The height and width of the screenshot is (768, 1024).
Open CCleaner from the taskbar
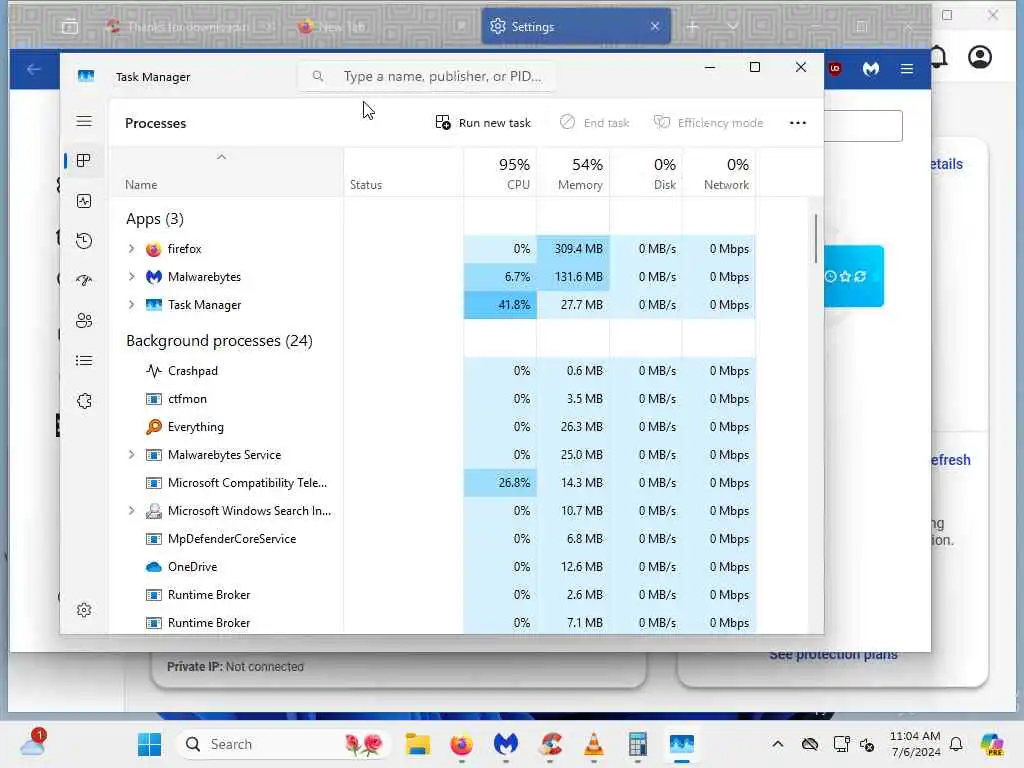[551, 744]
